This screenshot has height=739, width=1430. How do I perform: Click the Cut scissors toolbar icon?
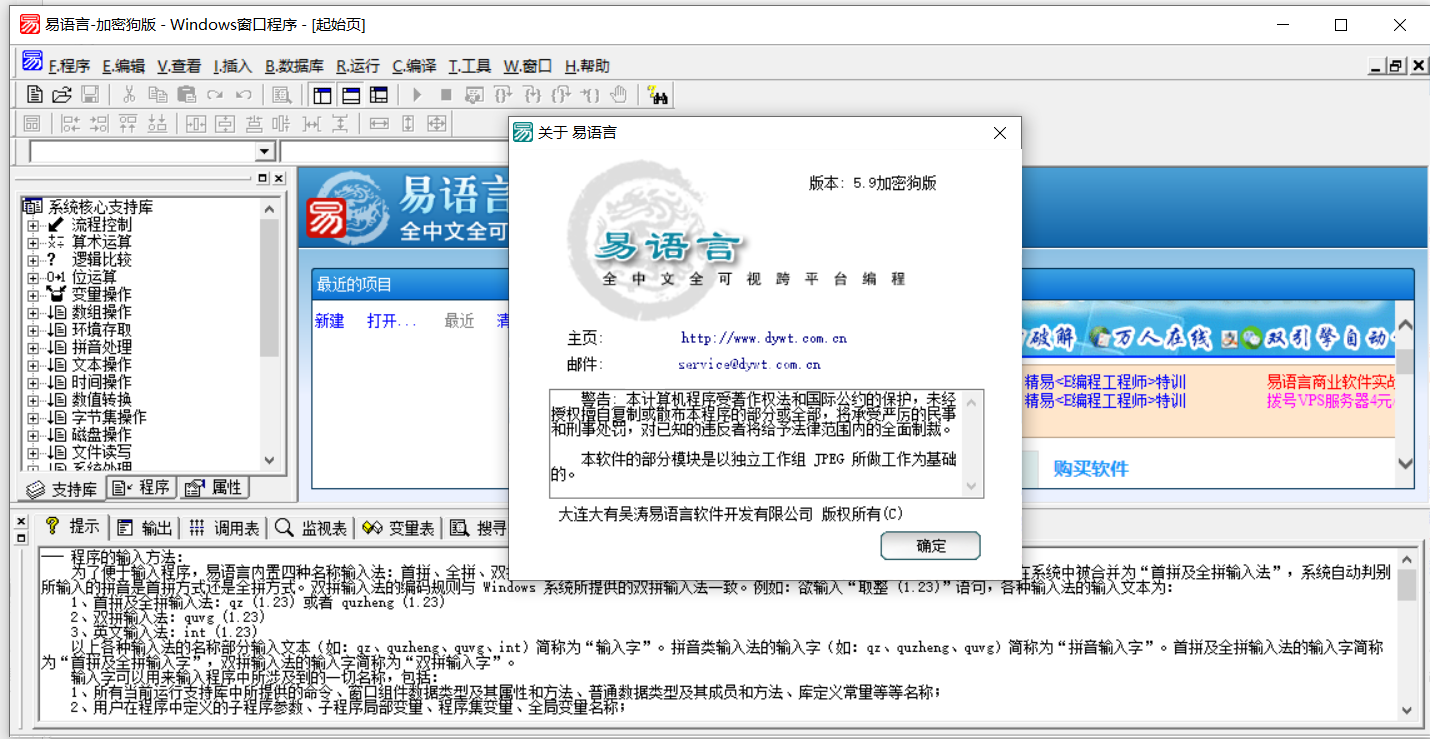pos(129,95)
